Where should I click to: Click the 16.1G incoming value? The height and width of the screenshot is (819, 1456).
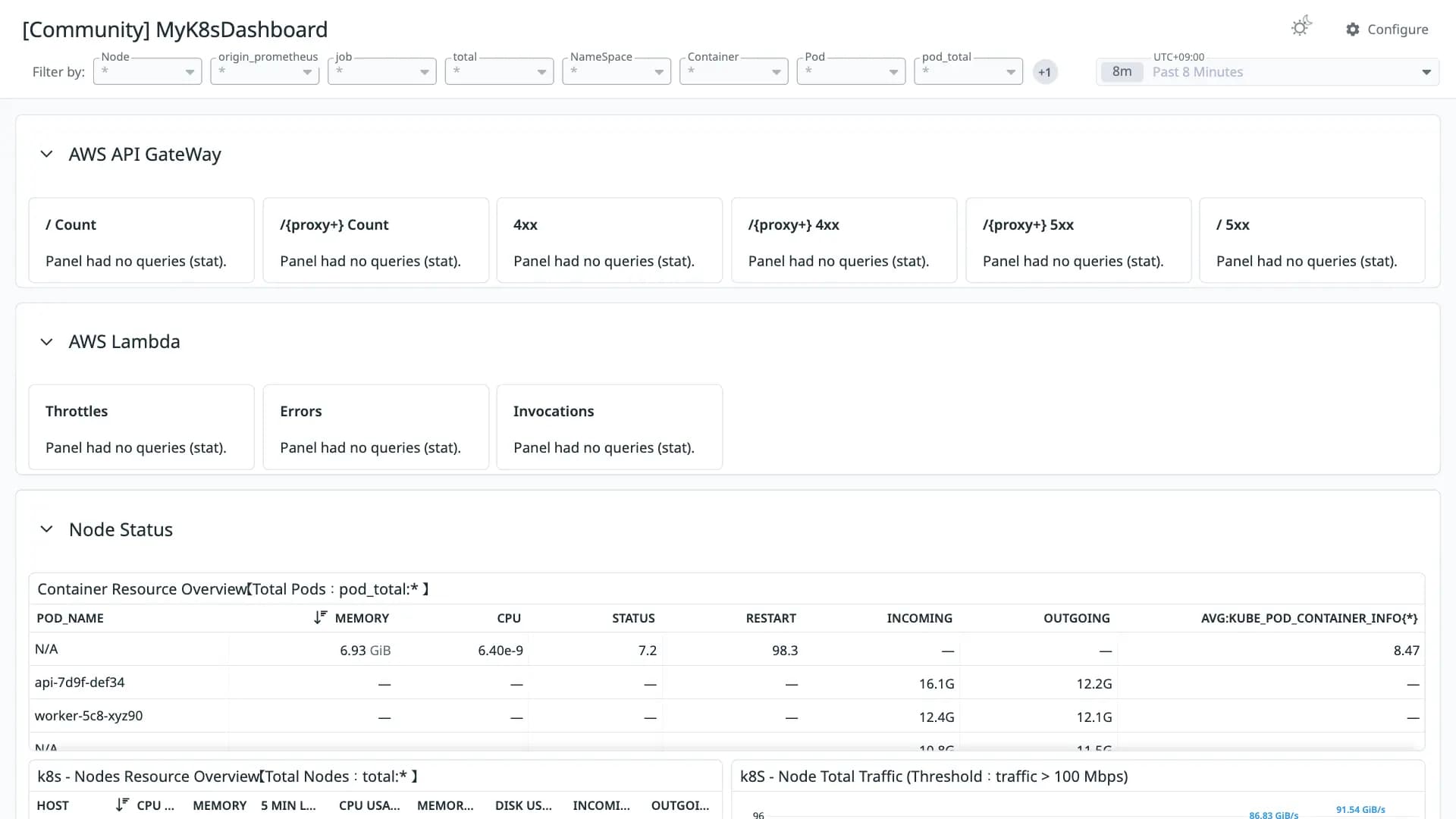(x=937, y=684)
